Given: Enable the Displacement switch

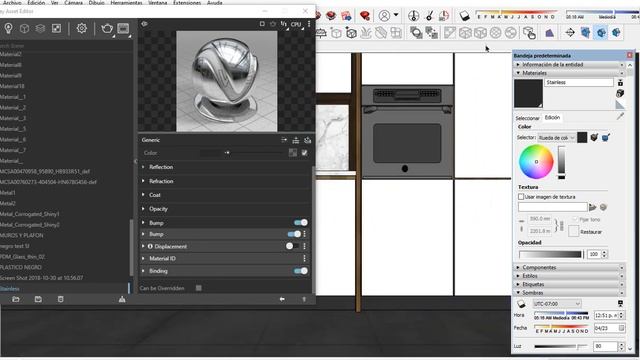Looking at the screenshot, I should (x=292, y=246).
